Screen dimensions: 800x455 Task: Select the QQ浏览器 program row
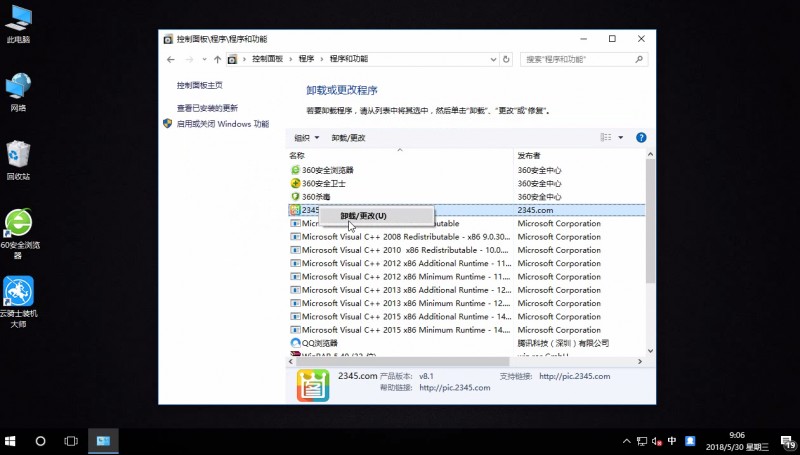(466, 343)
